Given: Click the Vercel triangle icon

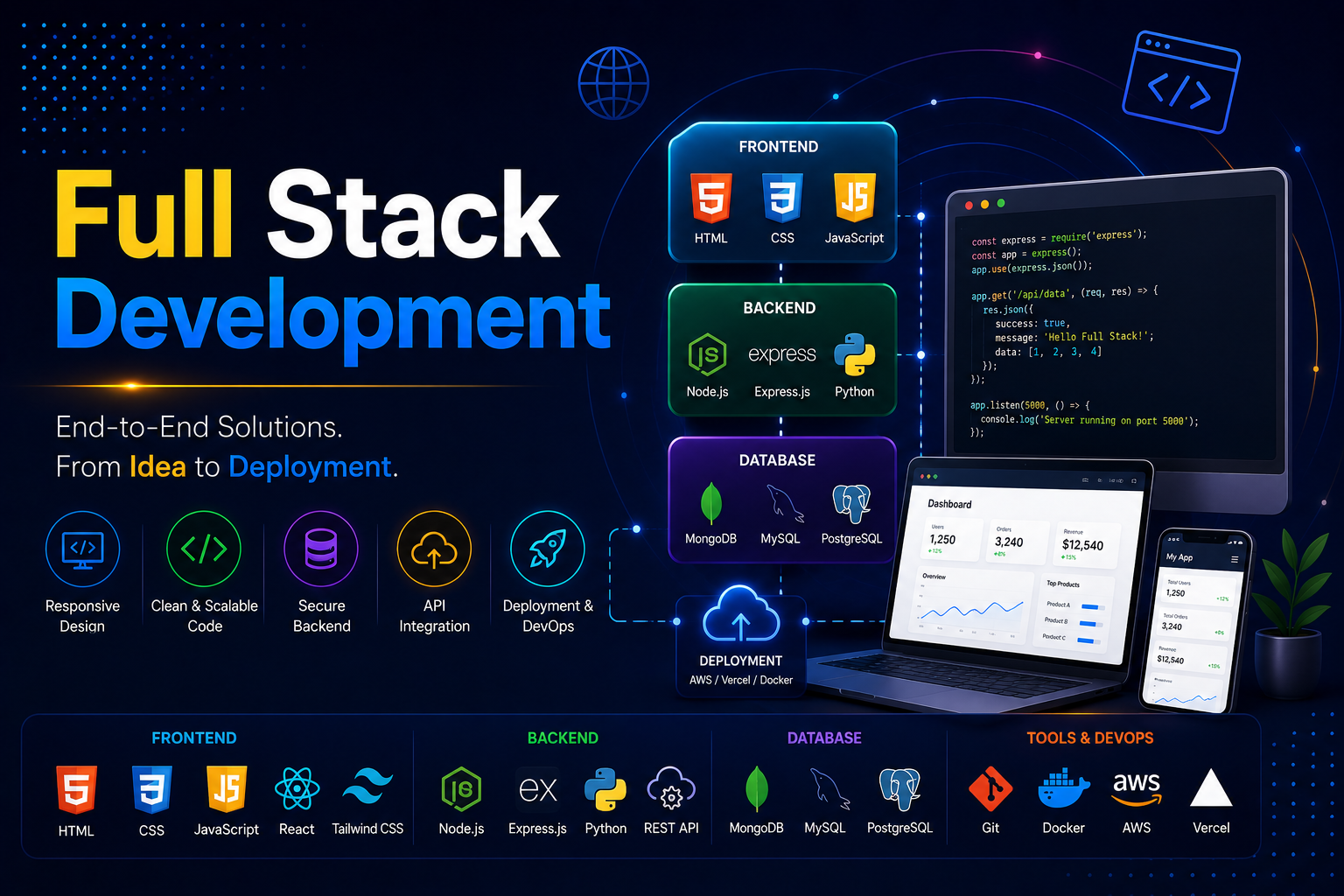Looking at the screenshot, I should coord(1211,787).
